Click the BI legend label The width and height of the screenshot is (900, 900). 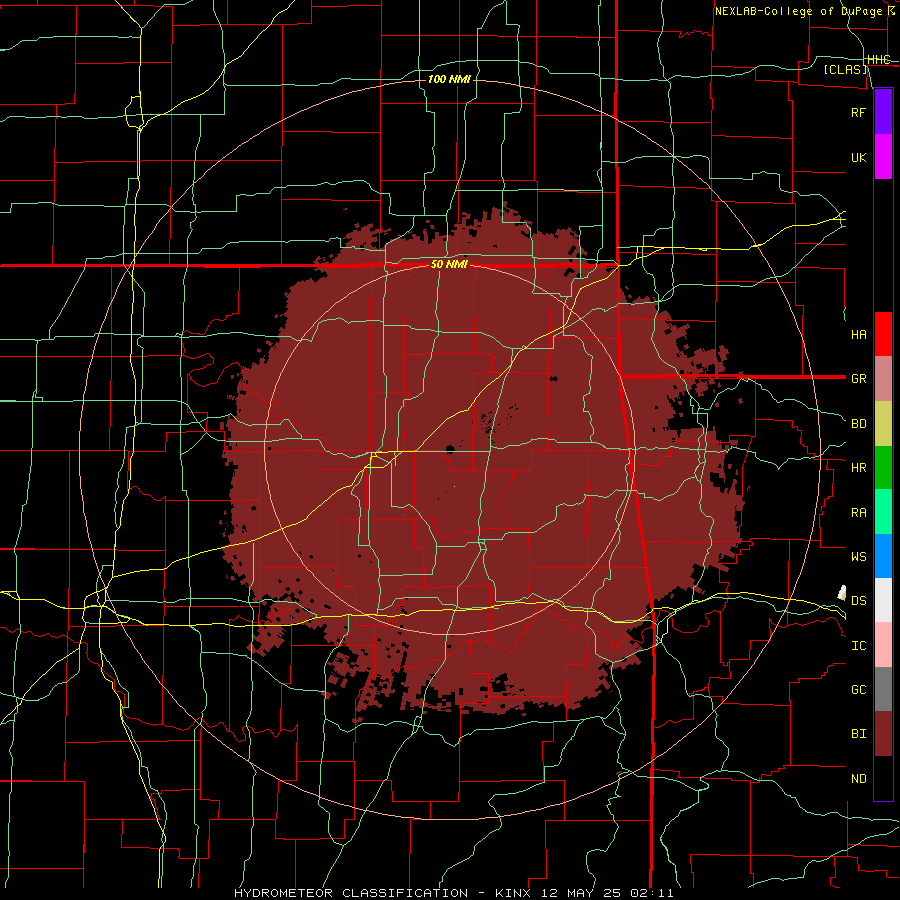pyautogui.click(x=859, y=734)
